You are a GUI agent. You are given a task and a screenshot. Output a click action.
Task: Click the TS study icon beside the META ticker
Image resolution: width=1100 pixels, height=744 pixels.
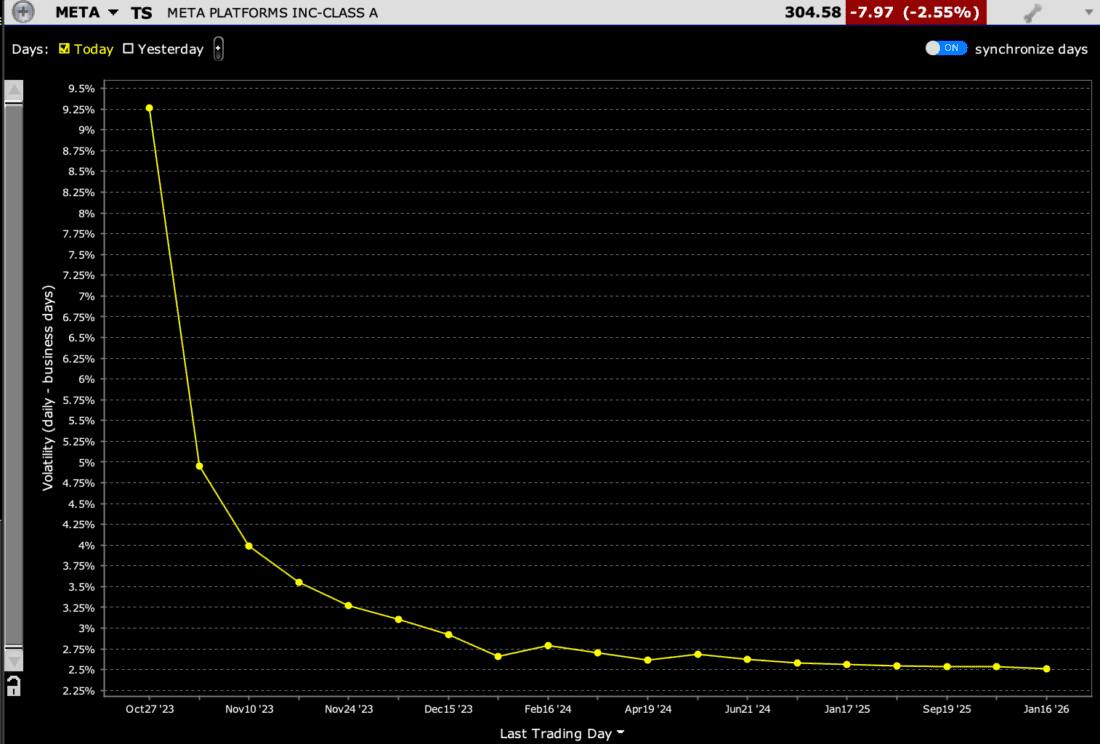[140, 12]
